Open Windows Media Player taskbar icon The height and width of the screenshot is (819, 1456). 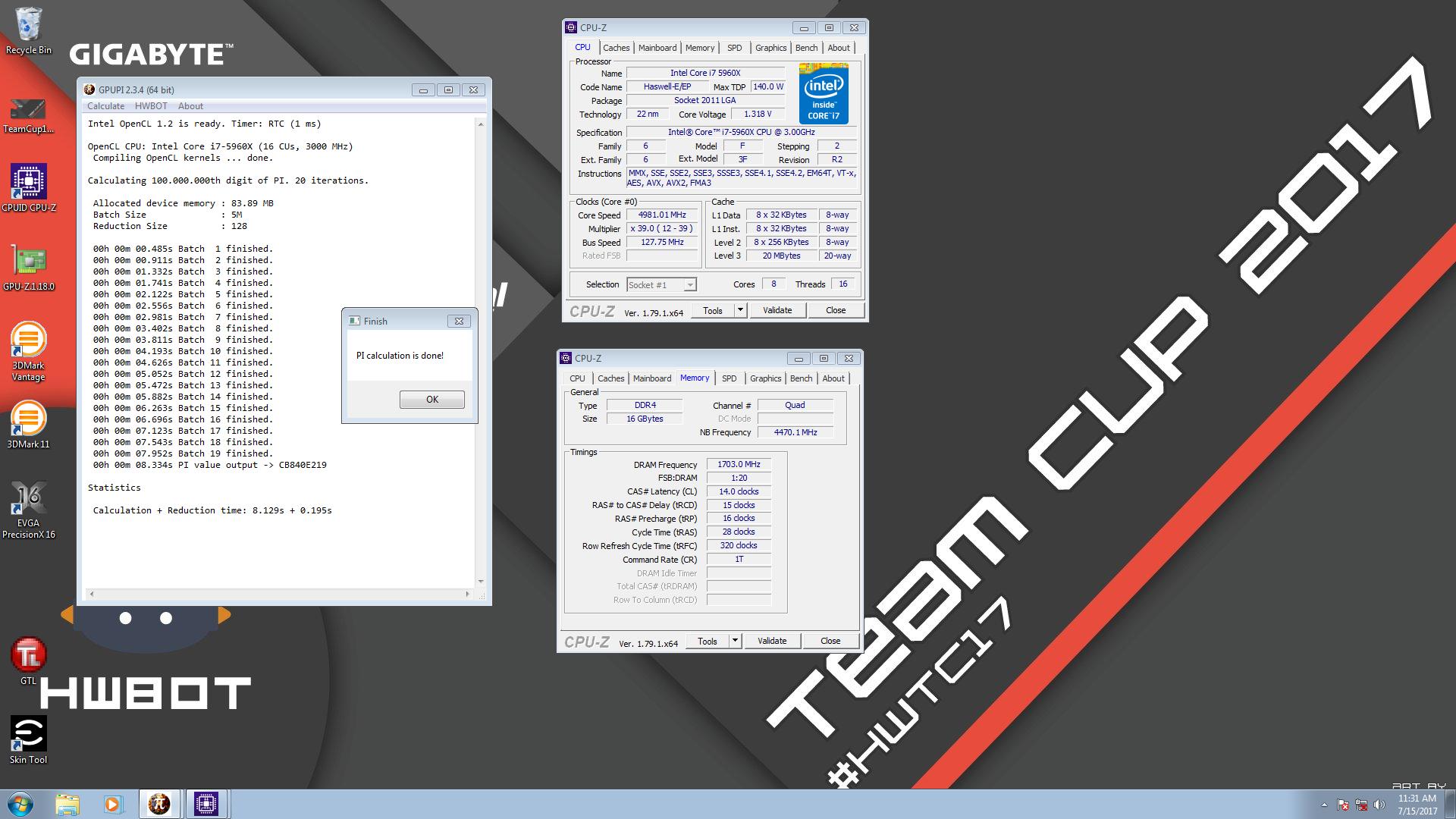pos(113,805)
